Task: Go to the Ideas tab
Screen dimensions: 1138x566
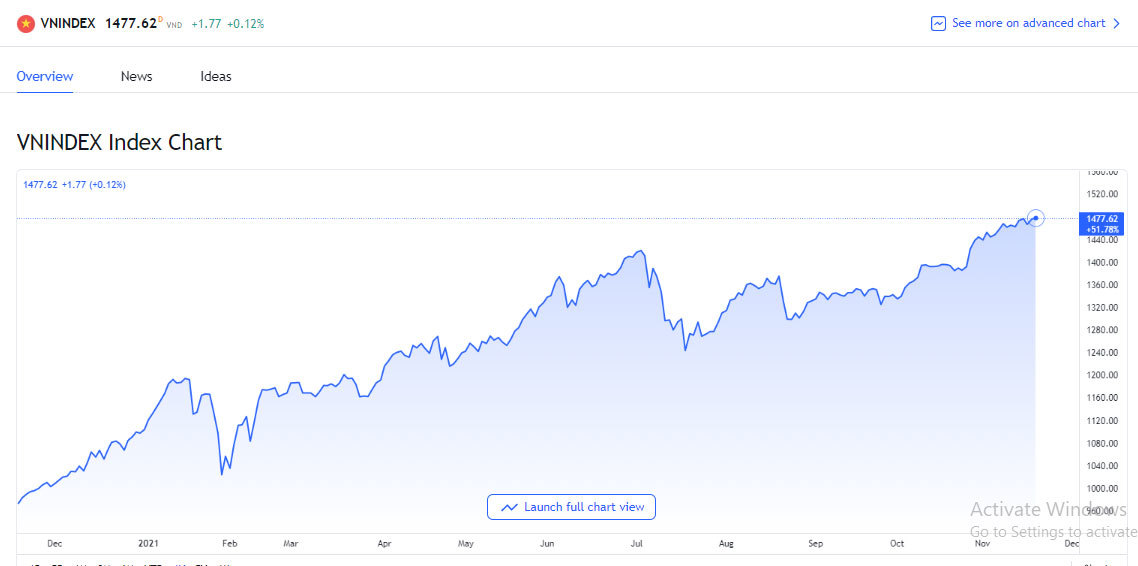Action: pyautogui.click(x=216, y=76)
